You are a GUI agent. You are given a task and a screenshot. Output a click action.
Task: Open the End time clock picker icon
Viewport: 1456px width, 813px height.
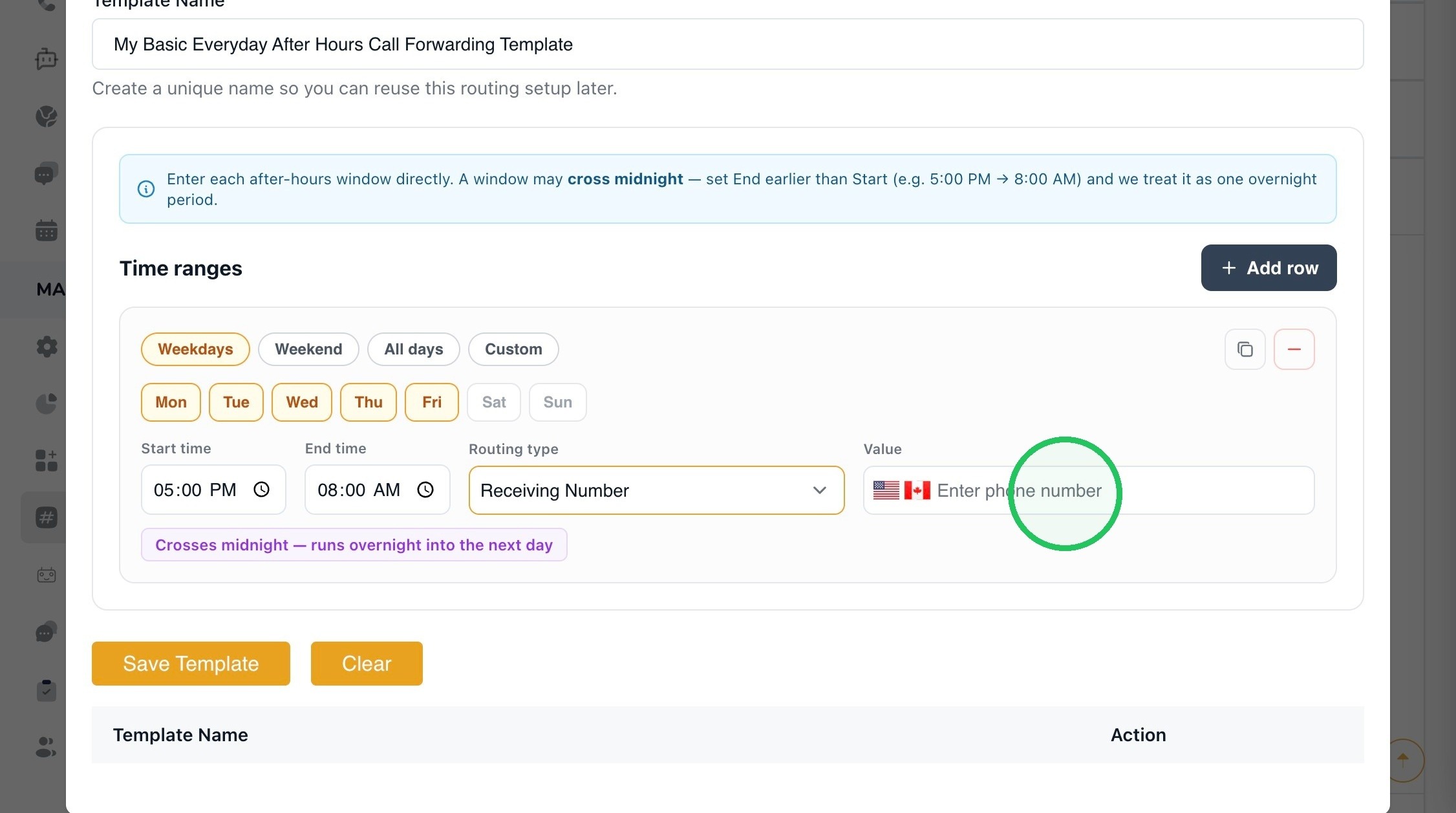click(x=425, y=490)
